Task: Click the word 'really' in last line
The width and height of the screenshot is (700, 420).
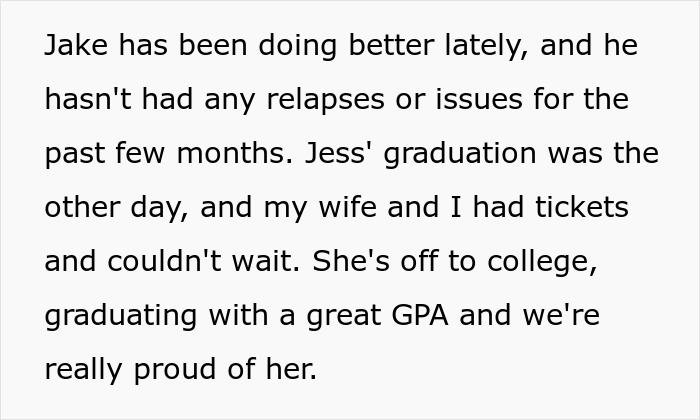Action: [x=83, y=370]
